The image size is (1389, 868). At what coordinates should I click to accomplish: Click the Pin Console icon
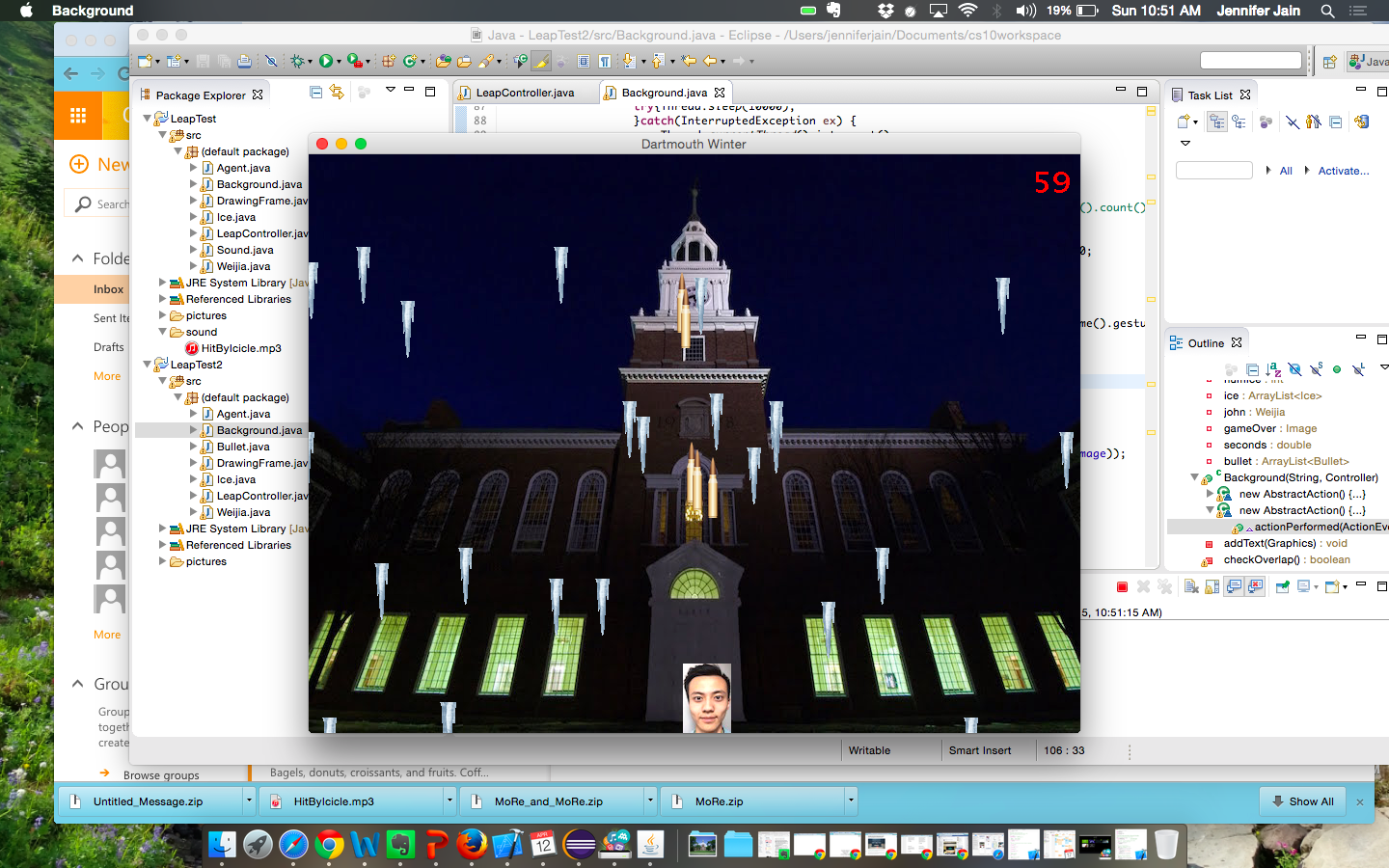click(1282, 586)
